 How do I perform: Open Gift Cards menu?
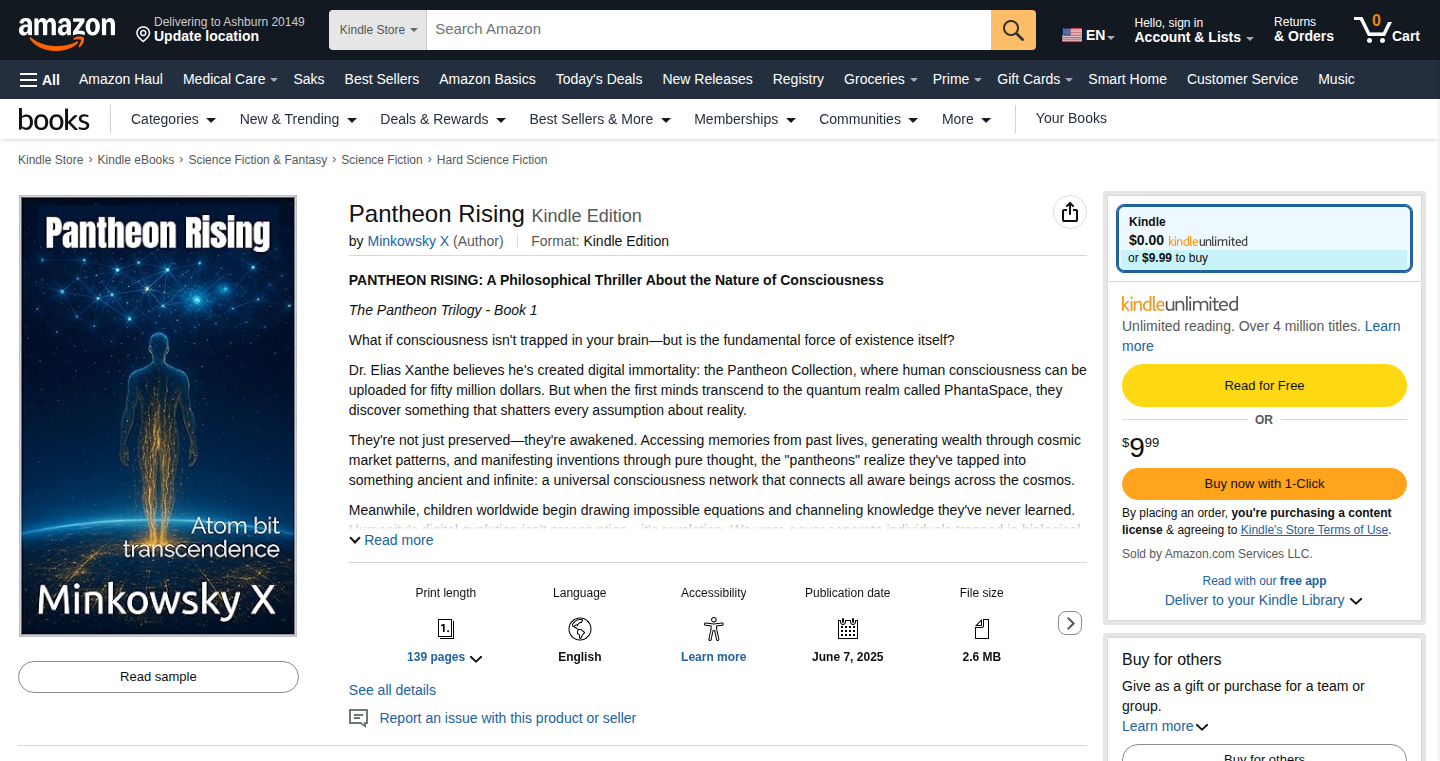tap(1035, 79)
